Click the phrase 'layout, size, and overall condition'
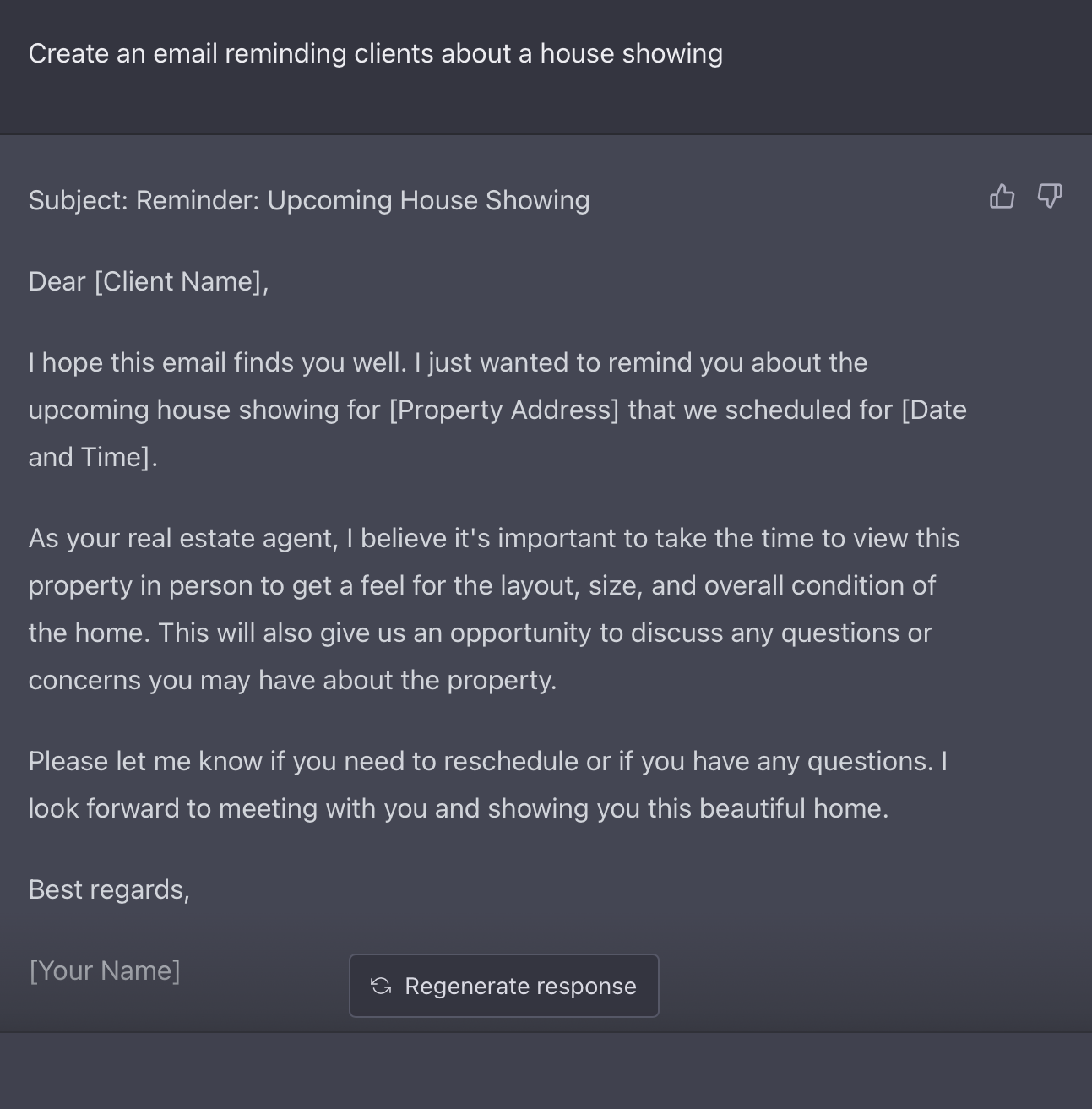The width and height of the screenshot is (1092, 1109). [x=641, y=585]
